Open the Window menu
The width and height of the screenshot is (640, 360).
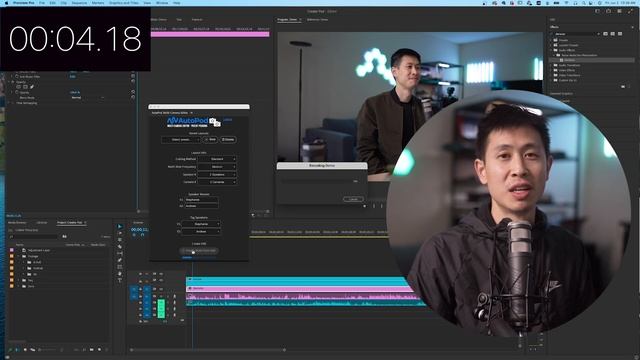tap(162, 3)
